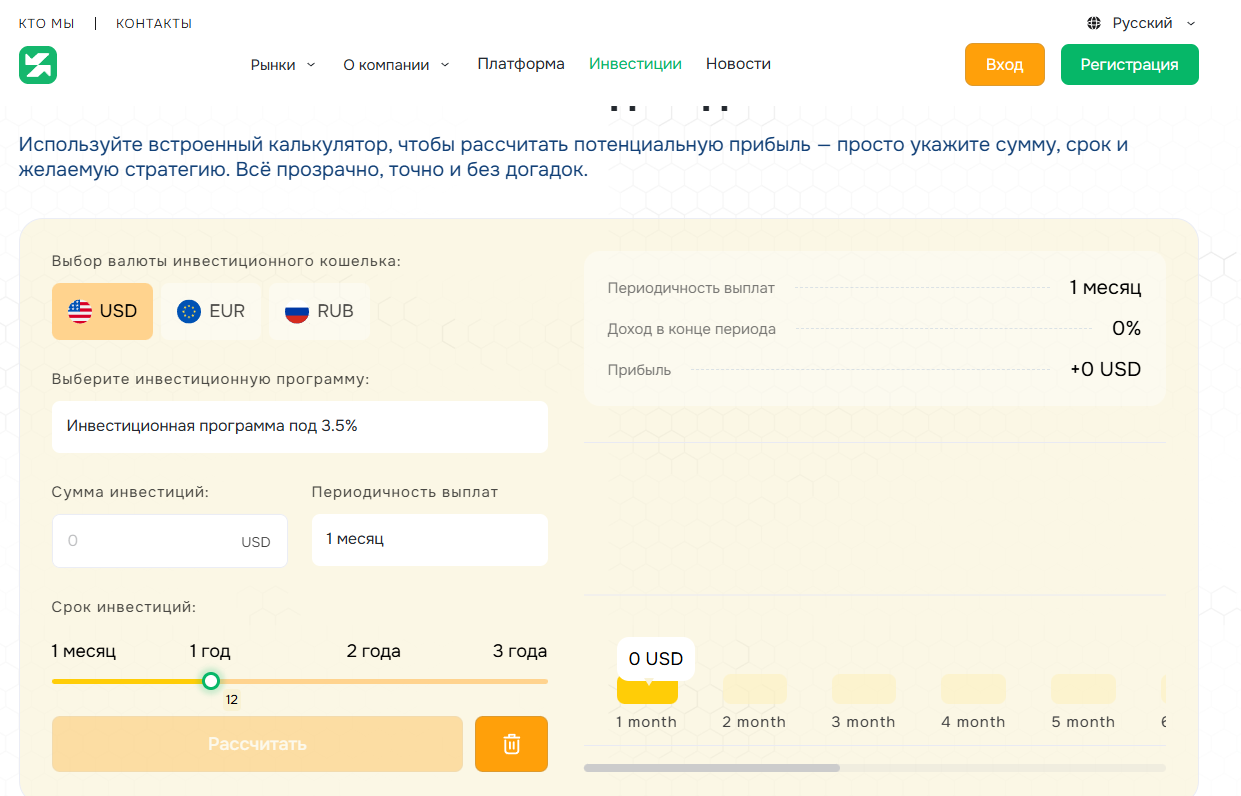
Task: Click the globe language icon
Action: 1094,23
